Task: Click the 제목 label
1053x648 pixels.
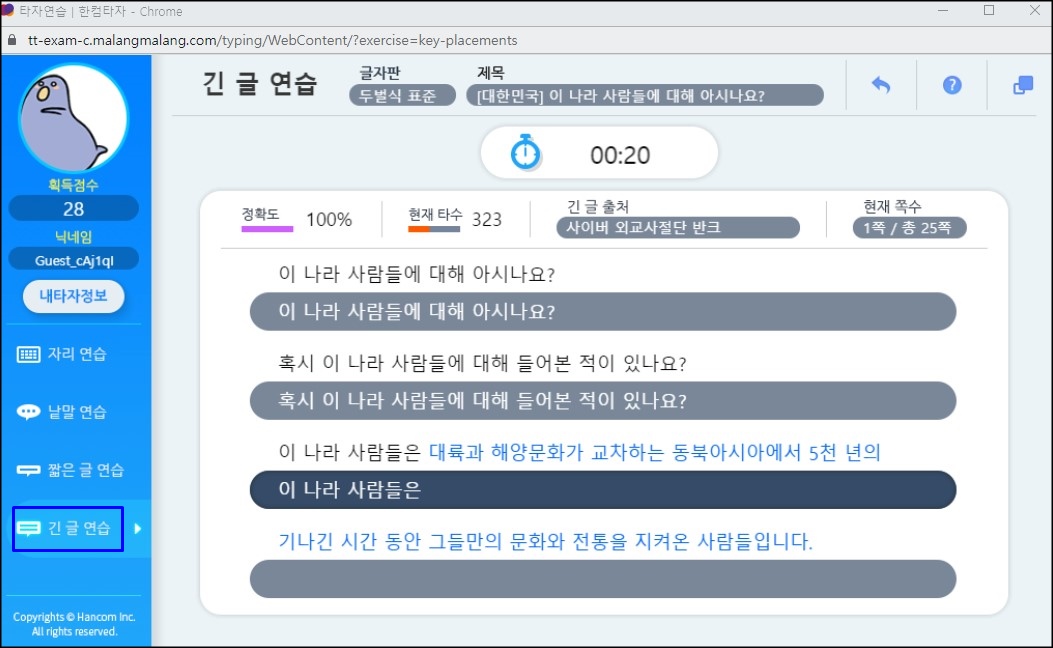Action: point(490,73)
